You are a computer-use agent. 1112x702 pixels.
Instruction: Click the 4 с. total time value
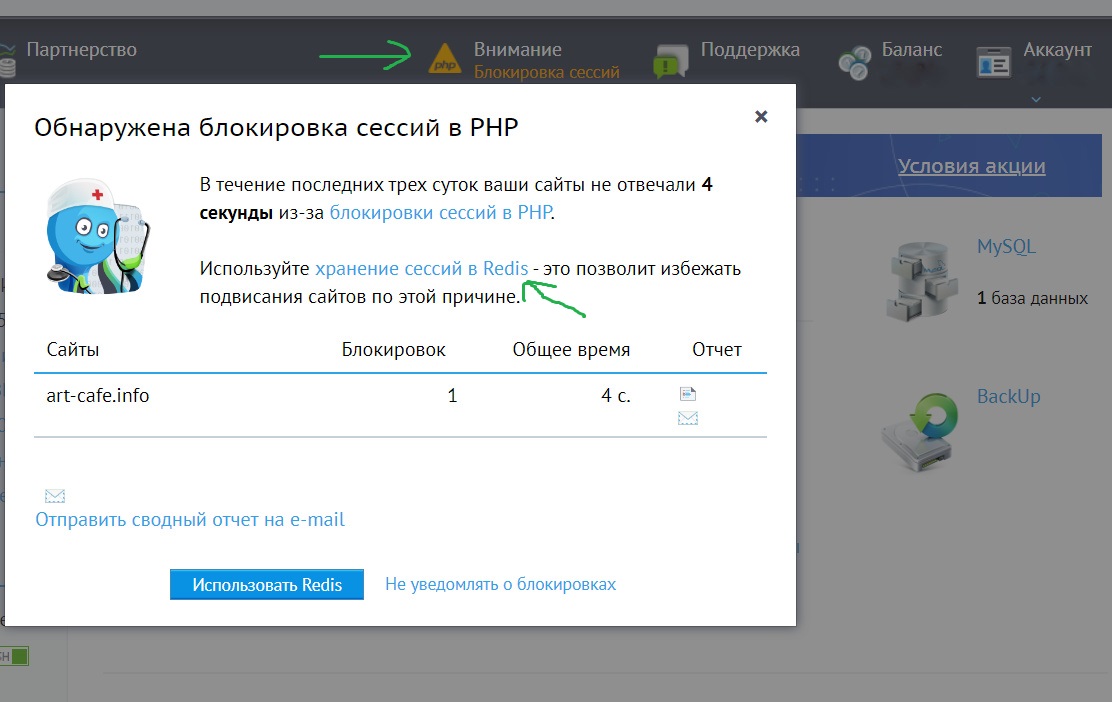616,395
